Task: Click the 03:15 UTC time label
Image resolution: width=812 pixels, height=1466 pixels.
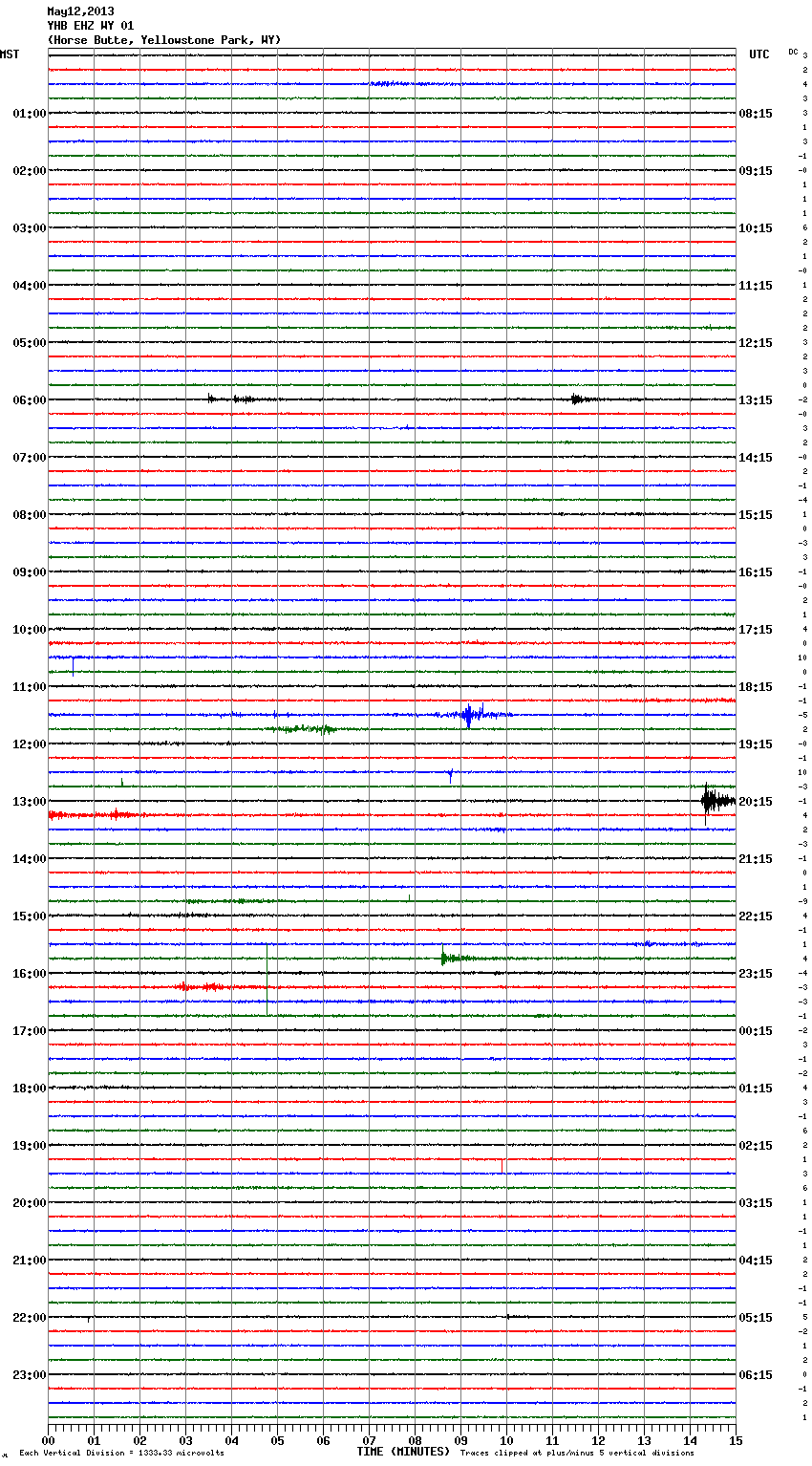Action: click(756, 1203)
